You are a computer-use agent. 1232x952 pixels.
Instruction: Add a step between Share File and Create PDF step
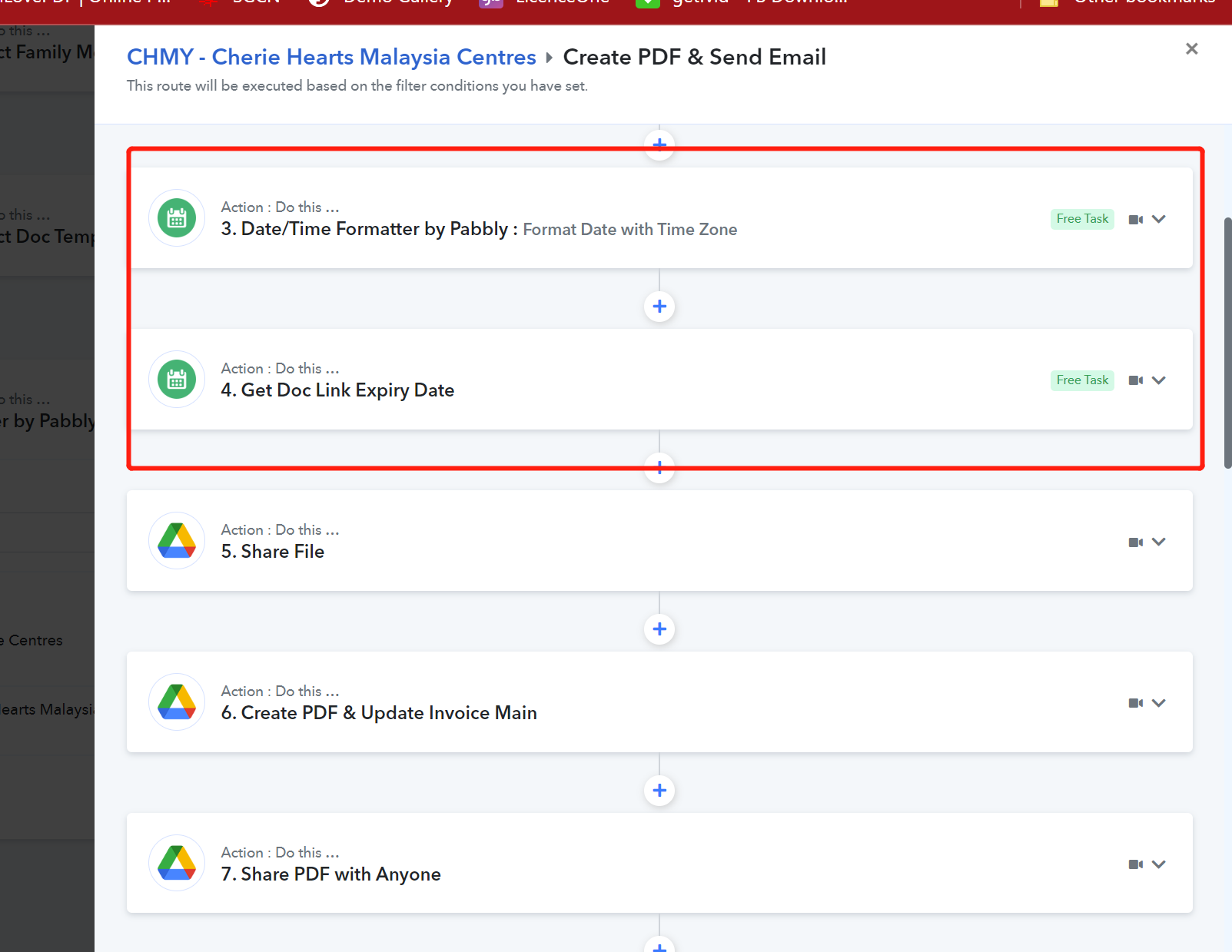(x=659, y=629)
